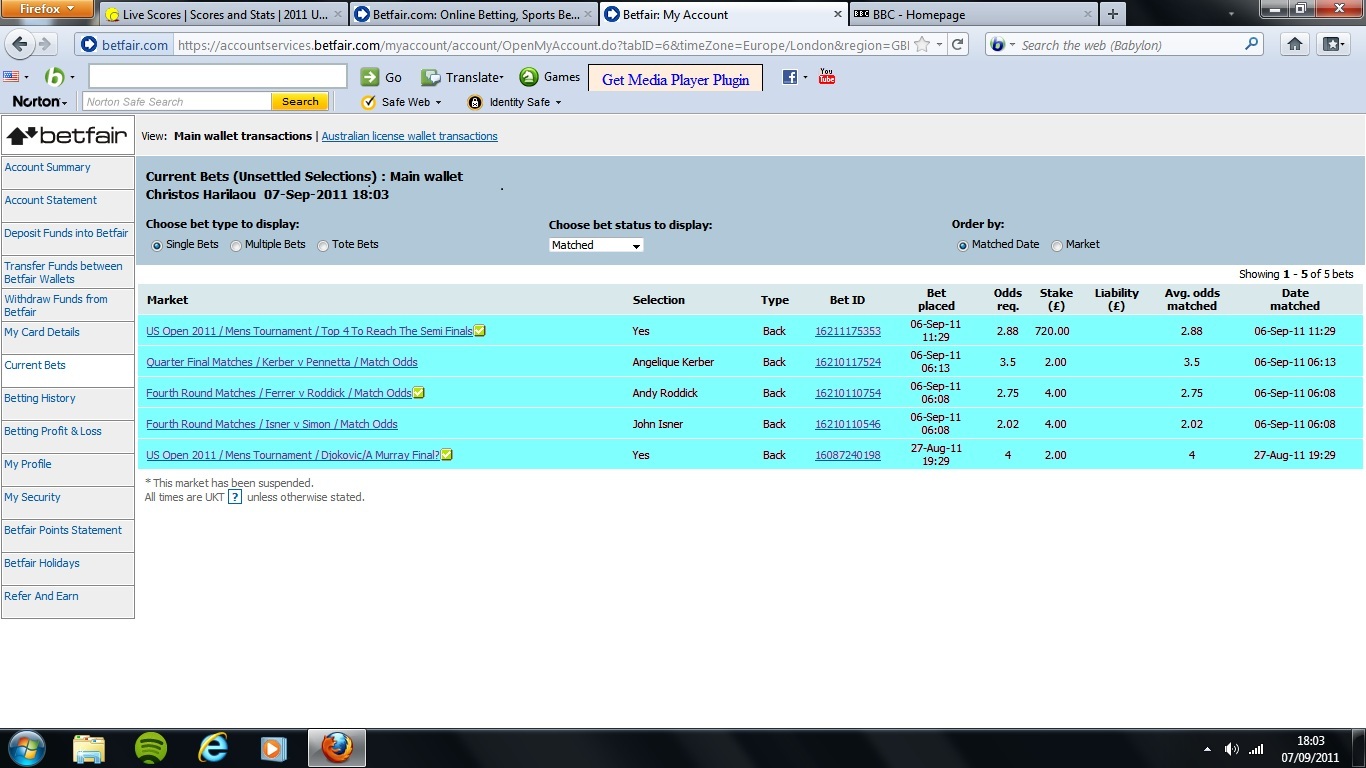Open Games in the toolbar
Screen dimensions: 1366x768
tap(549, 77)
